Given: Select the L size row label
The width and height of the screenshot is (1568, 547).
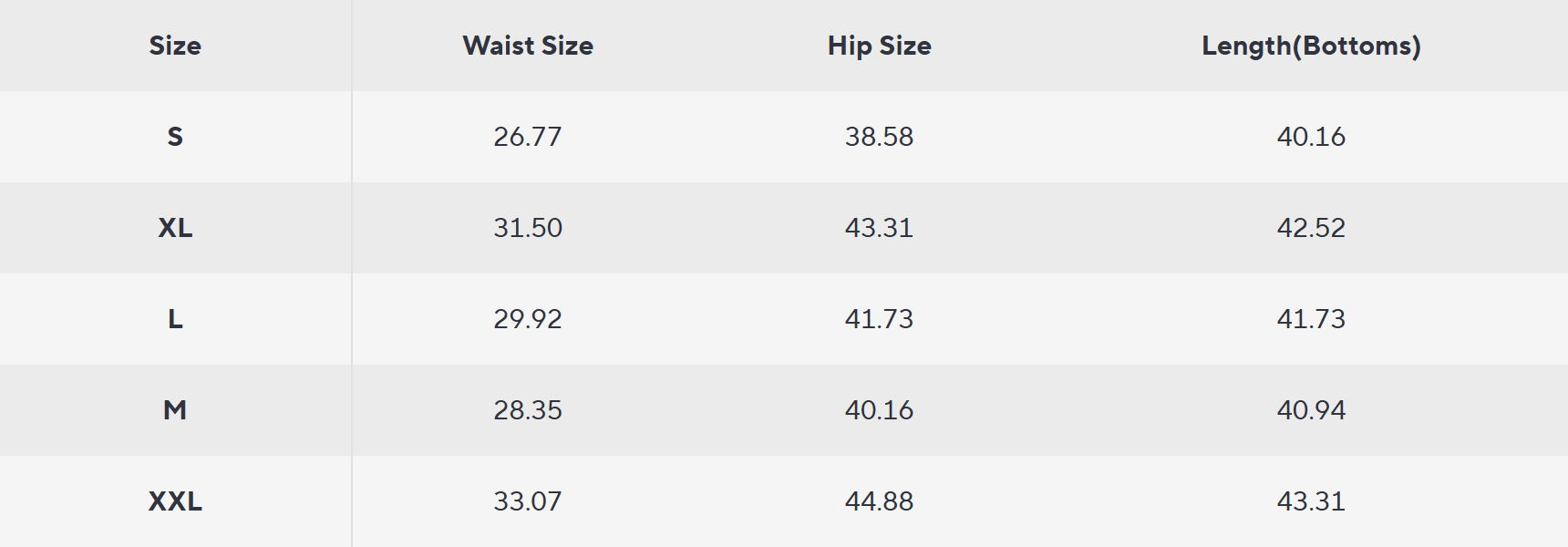Looking at the screenshot, I should (x=175, y=319).
